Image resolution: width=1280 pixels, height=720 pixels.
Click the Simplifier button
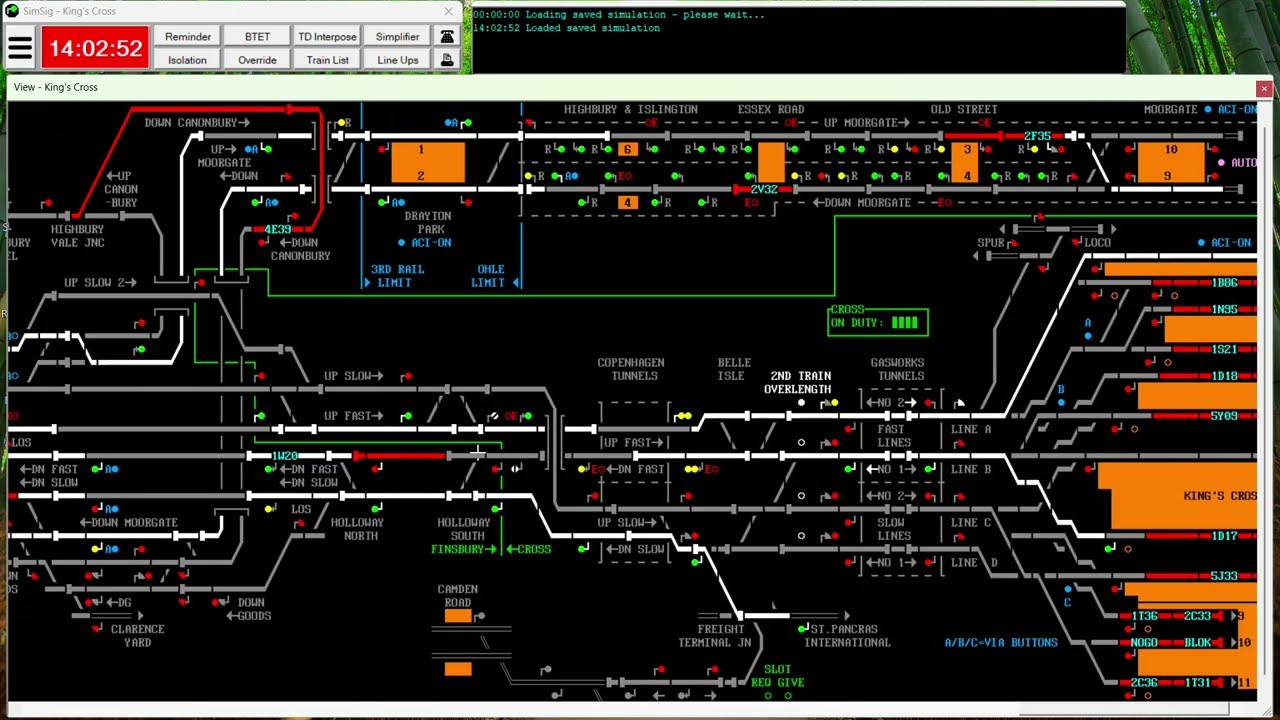pos(397,36)
